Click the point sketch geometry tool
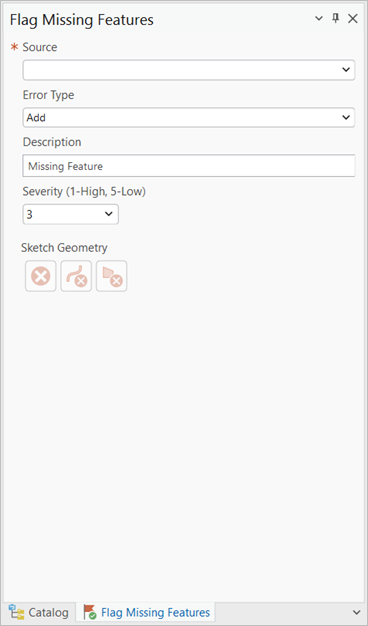 click(x=41, y=276)
